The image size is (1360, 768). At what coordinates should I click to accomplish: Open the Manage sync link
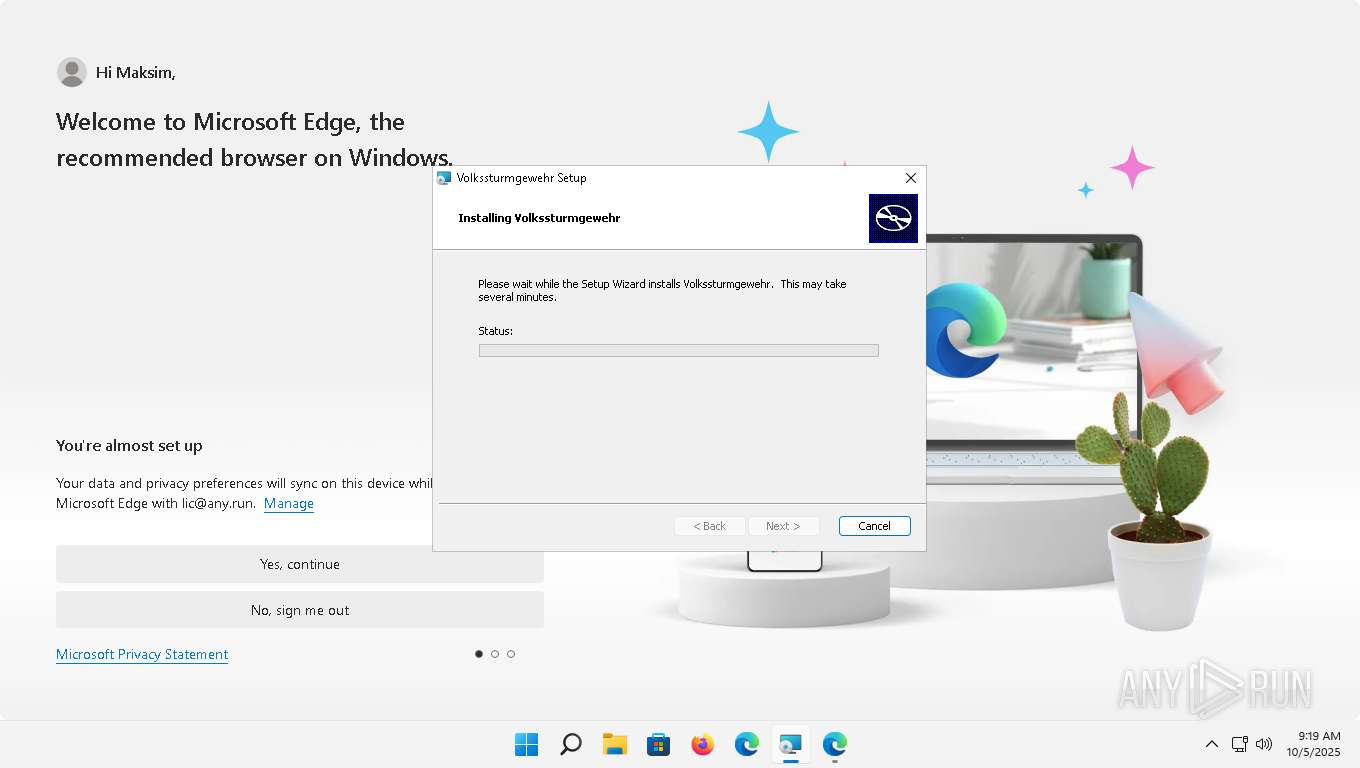[289, 503]
